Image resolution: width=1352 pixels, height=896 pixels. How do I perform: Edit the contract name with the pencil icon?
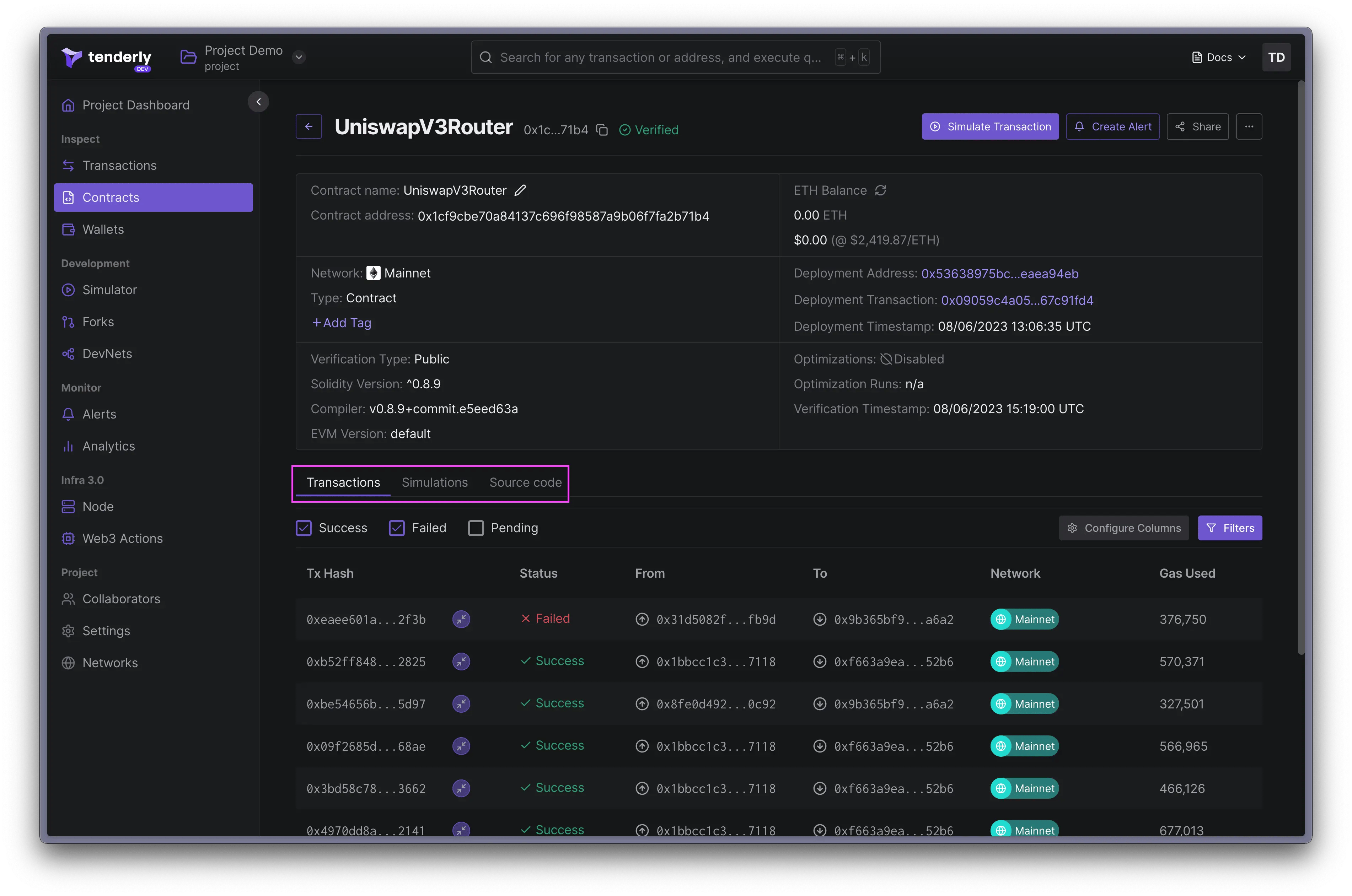(520, 190)
